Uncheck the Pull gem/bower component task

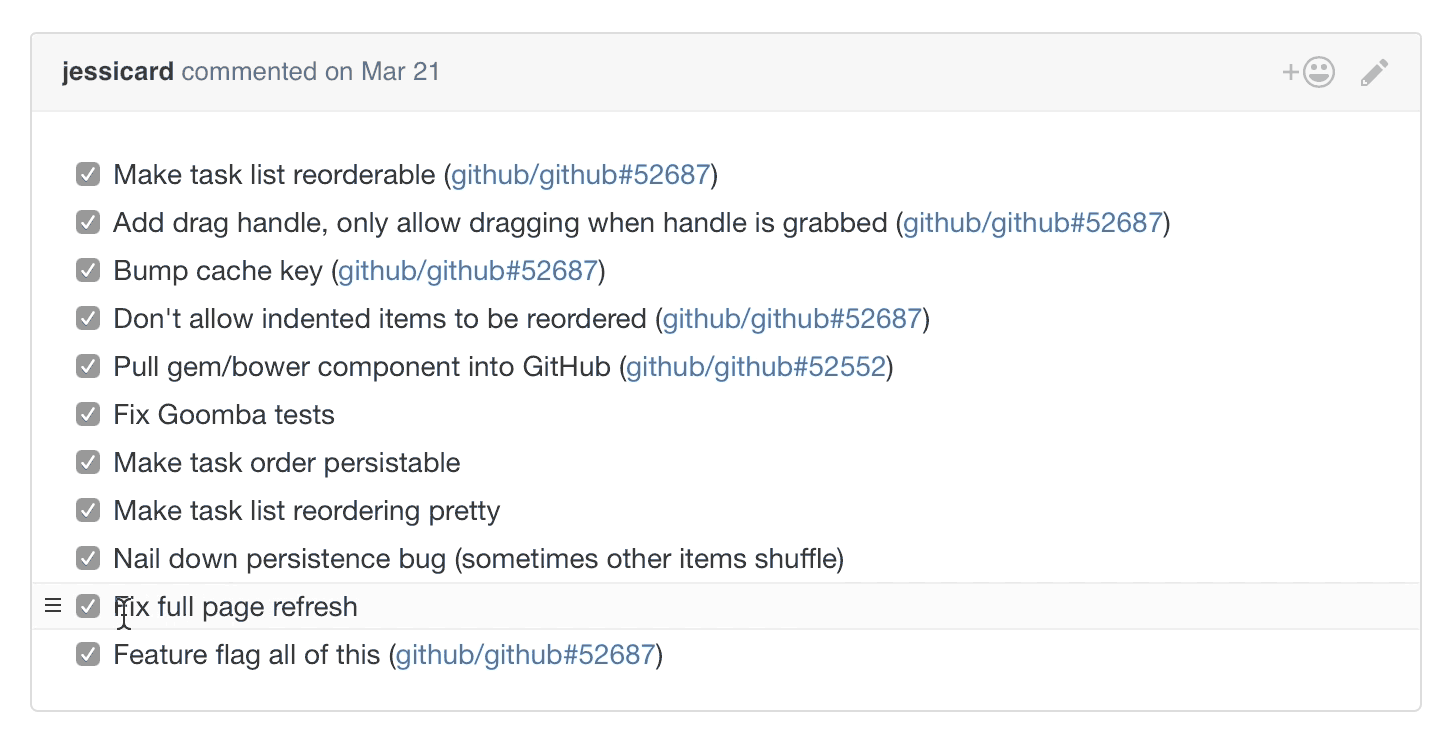tap(88, 366)
